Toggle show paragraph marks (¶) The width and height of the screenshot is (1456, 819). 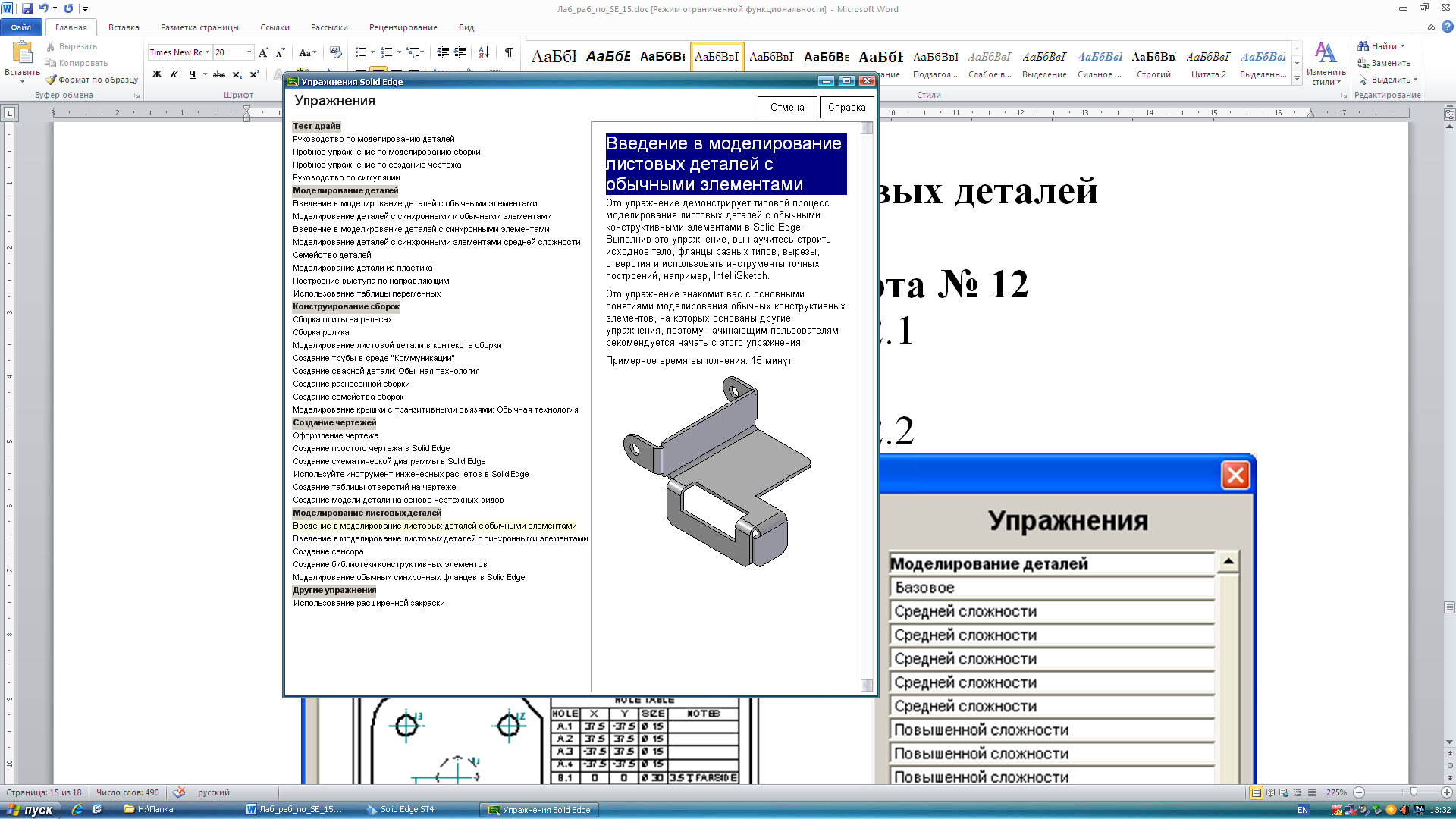tap(508, 52)
